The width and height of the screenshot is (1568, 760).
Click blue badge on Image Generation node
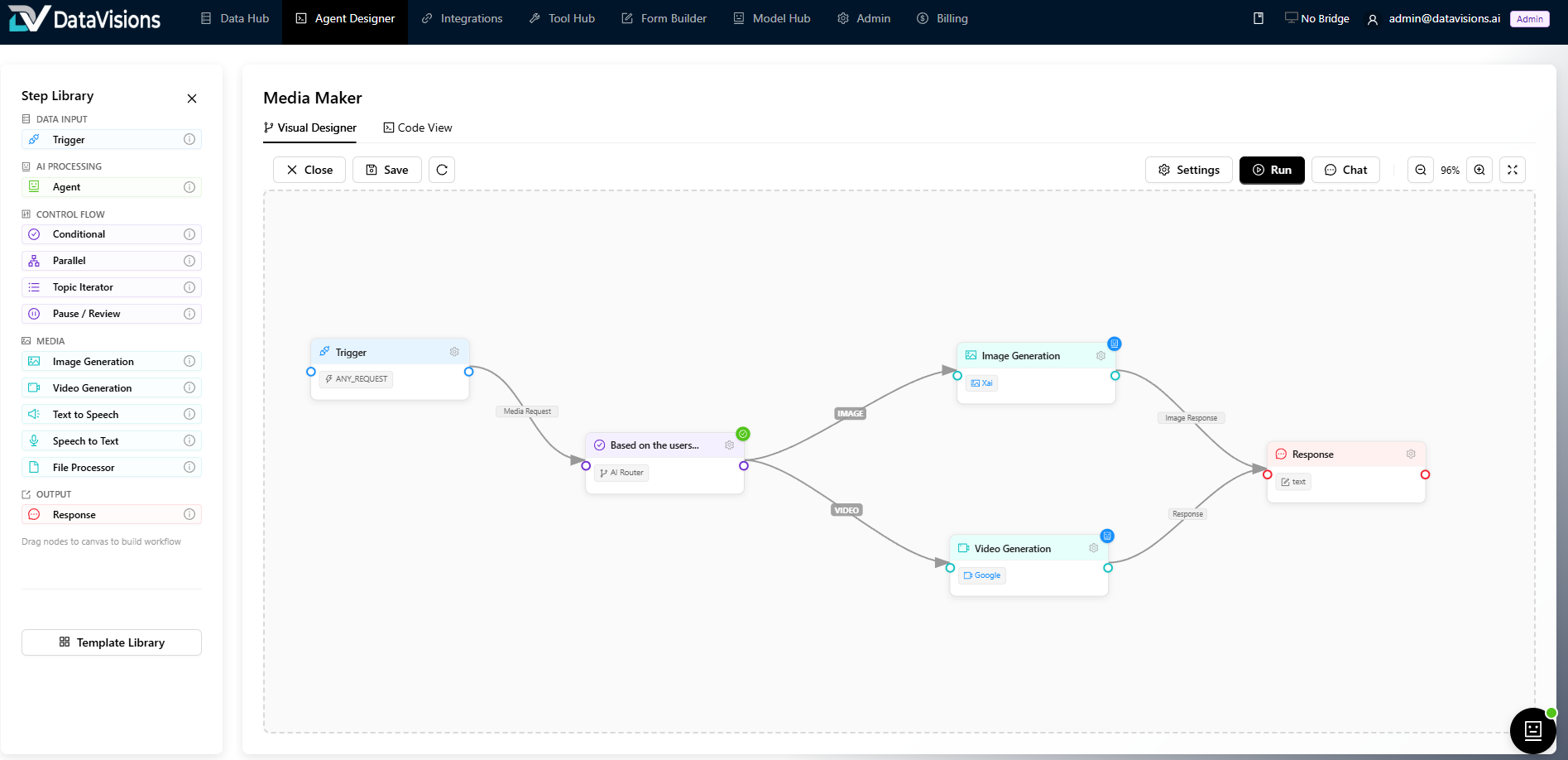point(1115,344)
